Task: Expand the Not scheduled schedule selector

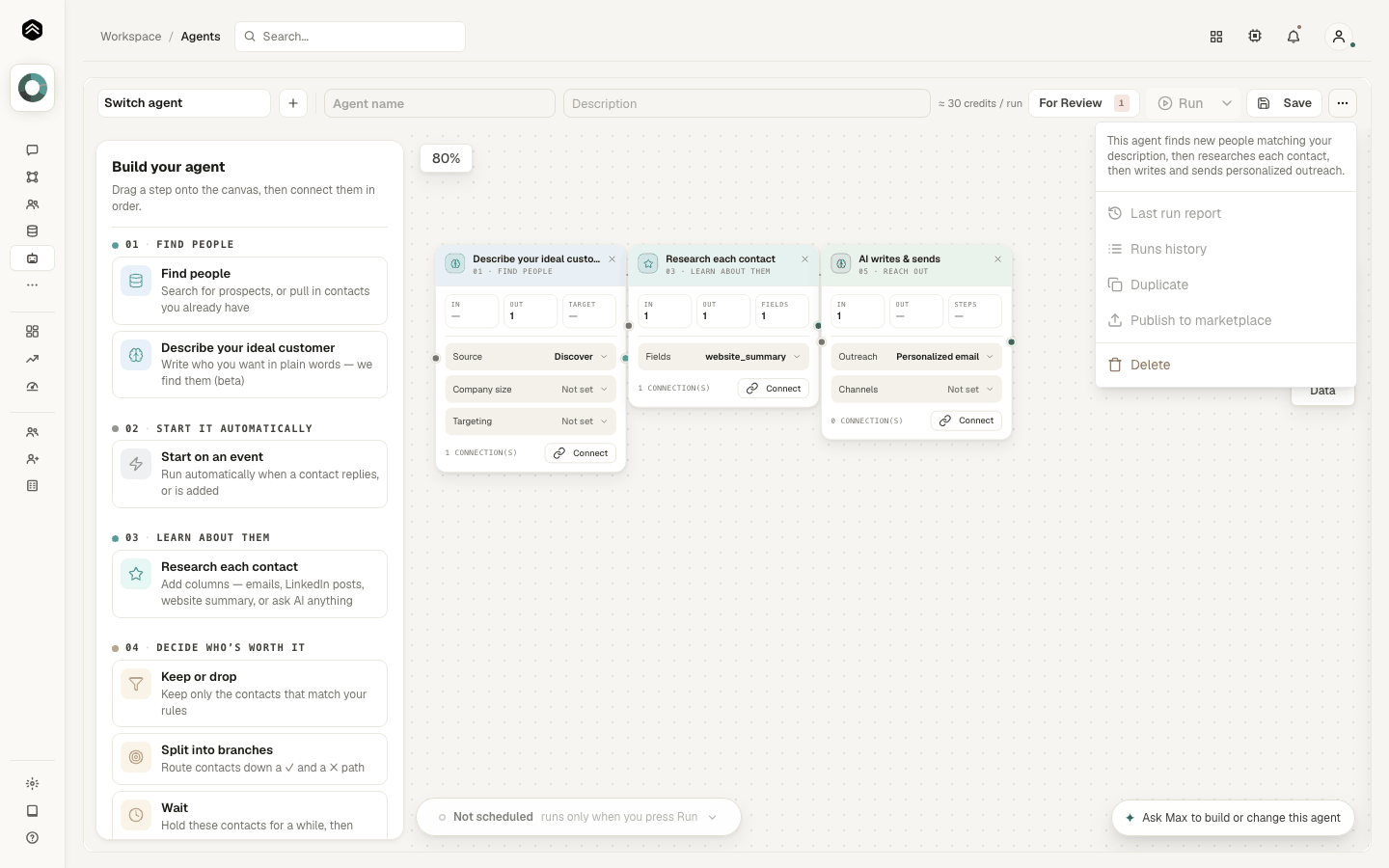Action: point(579,817)
